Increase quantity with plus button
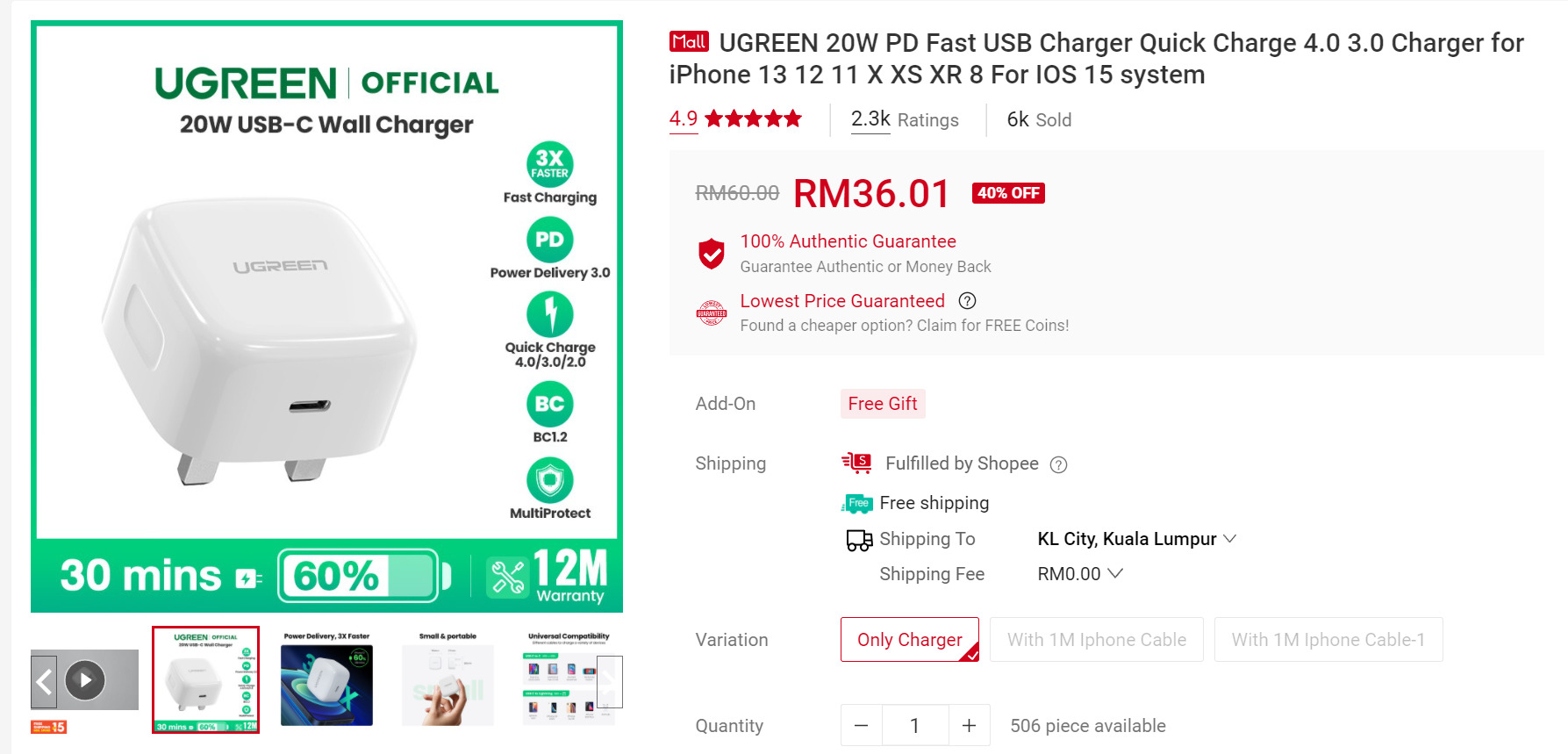The width and height of the screenshot is (1568, 754). (x=969, y=725)
